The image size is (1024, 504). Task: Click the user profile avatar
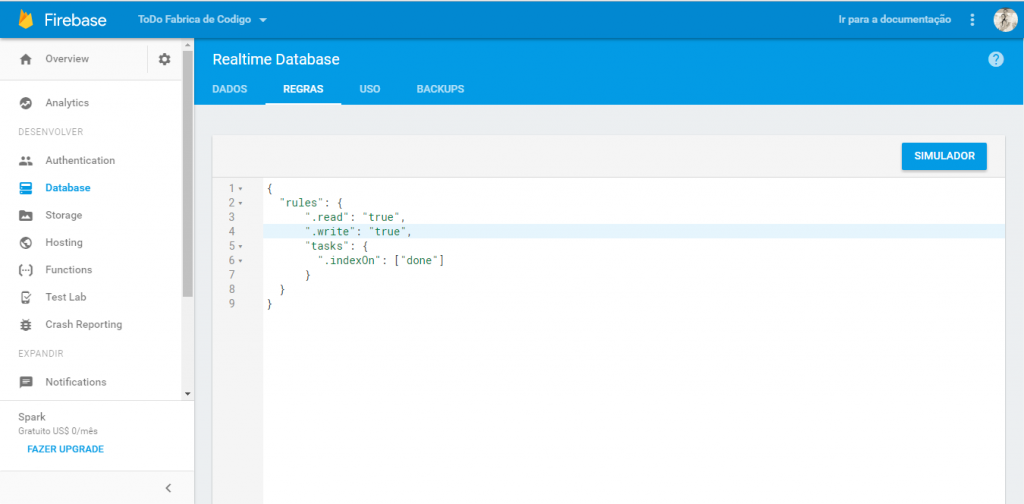(1004, 20)
